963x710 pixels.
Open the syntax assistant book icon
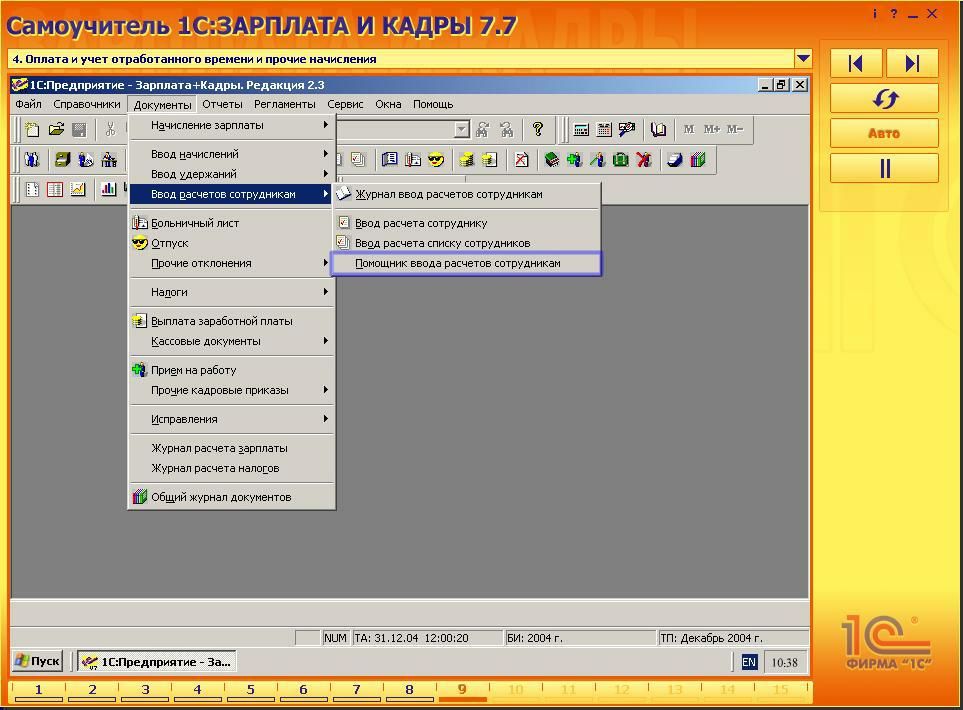coord(658,129)
